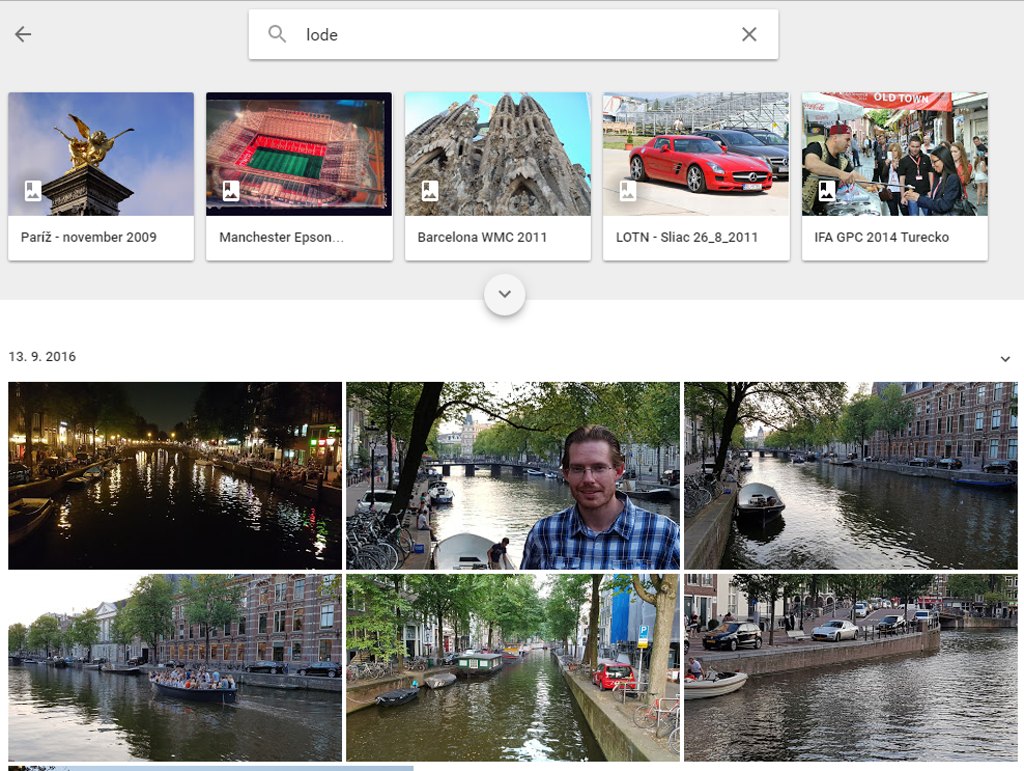Collapse the 13. 9. 2016 date section

coord(1005,359)
